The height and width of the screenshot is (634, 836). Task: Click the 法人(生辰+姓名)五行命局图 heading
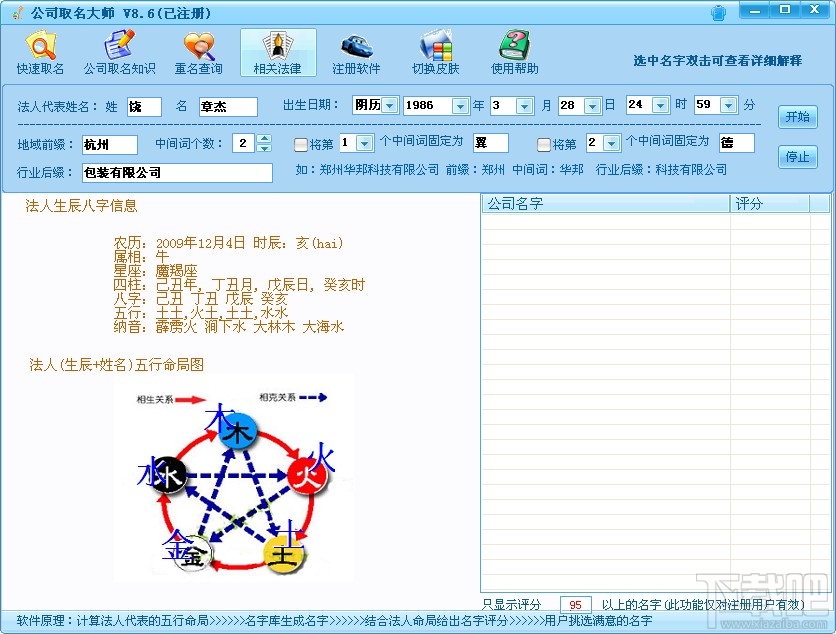116,365
